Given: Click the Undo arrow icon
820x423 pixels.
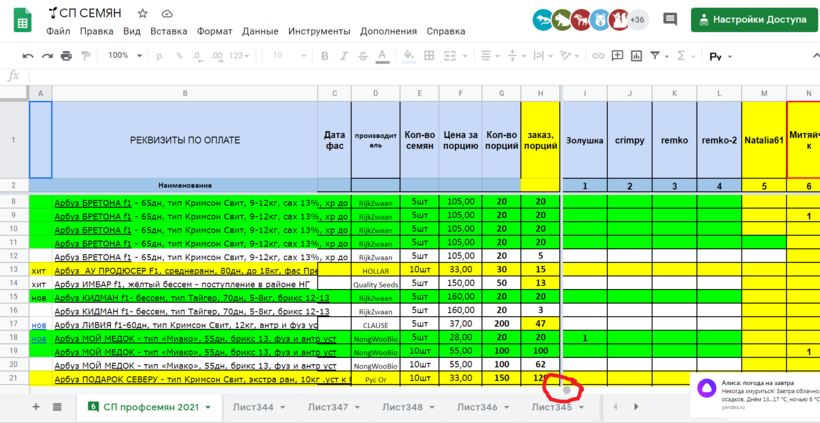Looking at the screenshot, I should tap(27, 56).
